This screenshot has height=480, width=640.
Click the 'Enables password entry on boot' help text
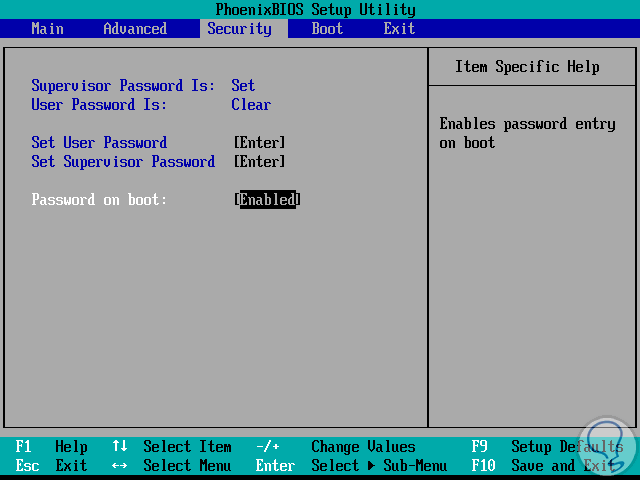click(x=527, y=133)
